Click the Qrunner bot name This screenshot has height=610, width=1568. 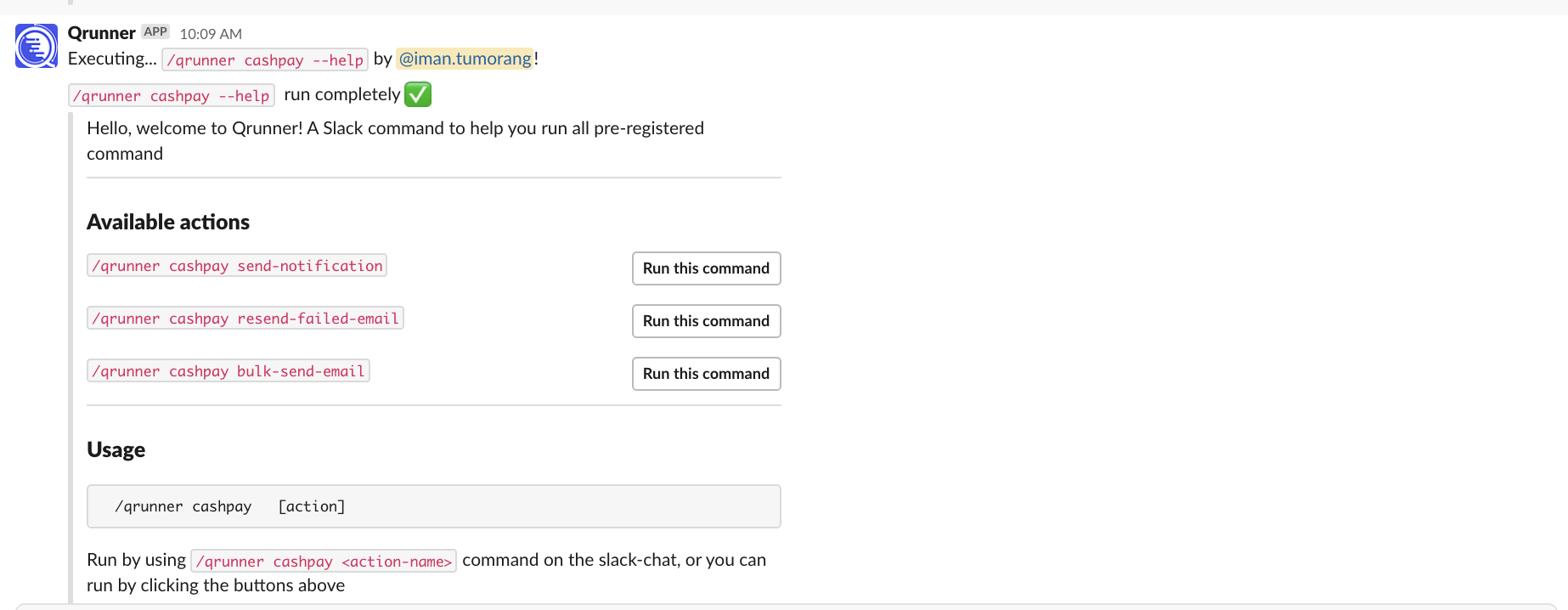tap(101, 32)
